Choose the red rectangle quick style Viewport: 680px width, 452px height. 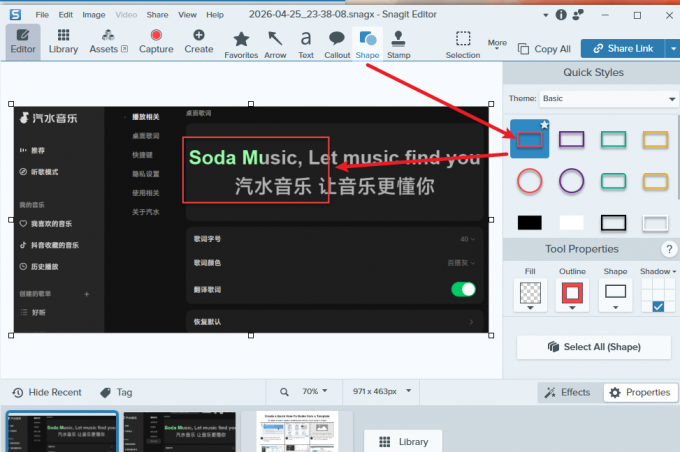coord(530,139)
